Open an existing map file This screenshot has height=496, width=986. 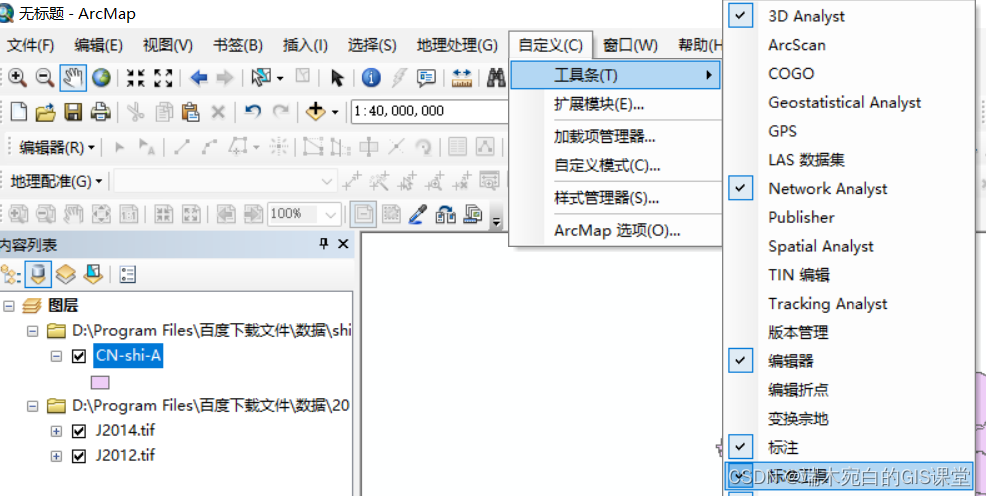tap(46, 112)
